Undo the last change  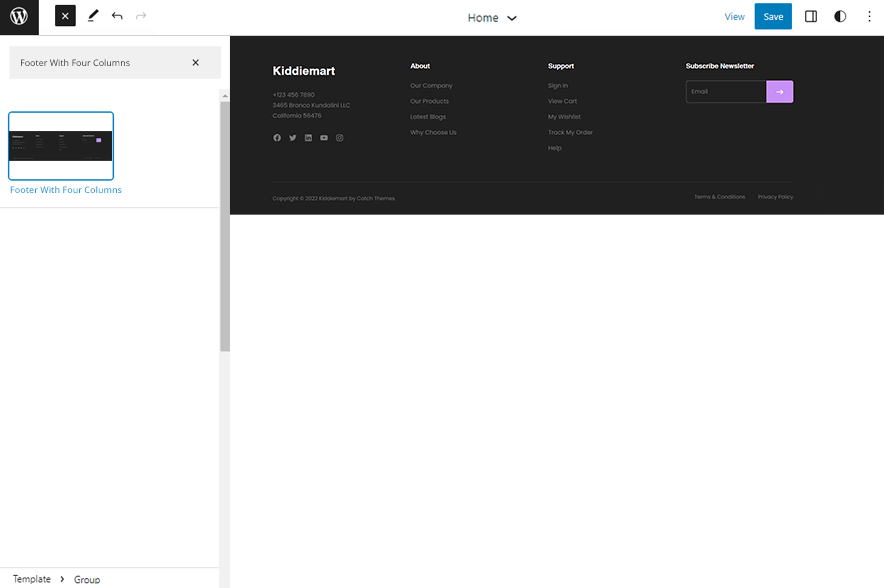117,16
